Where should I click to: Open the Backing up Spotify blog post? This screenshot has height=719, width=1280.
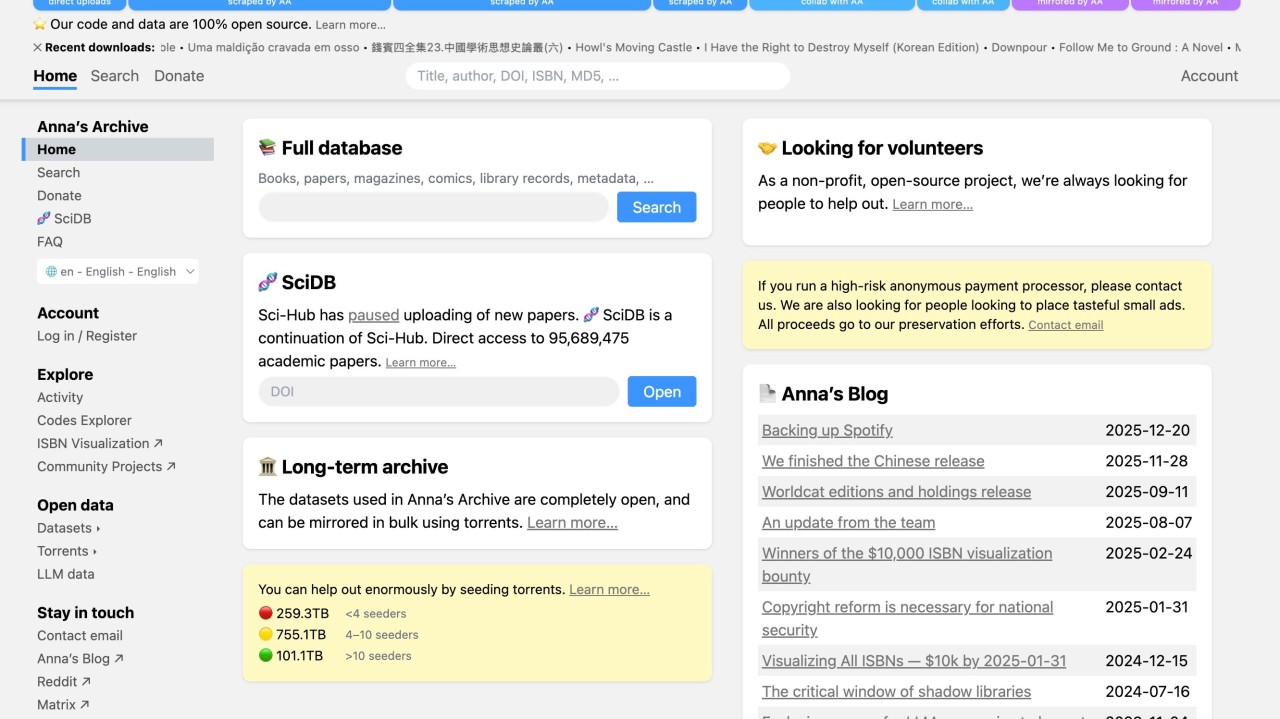pyautogui.click(x=827, y=430)
